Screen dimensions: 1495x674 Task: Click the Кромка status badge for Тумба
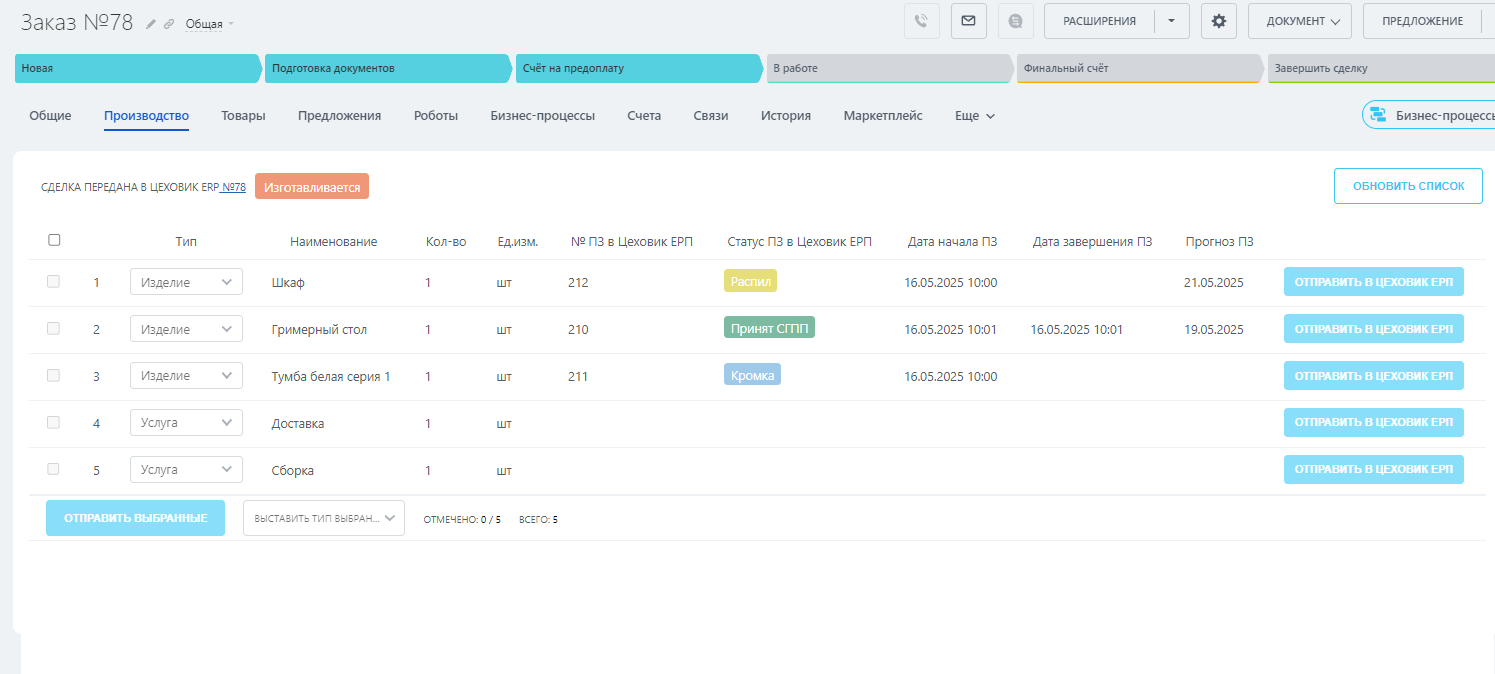pos(752,375)
